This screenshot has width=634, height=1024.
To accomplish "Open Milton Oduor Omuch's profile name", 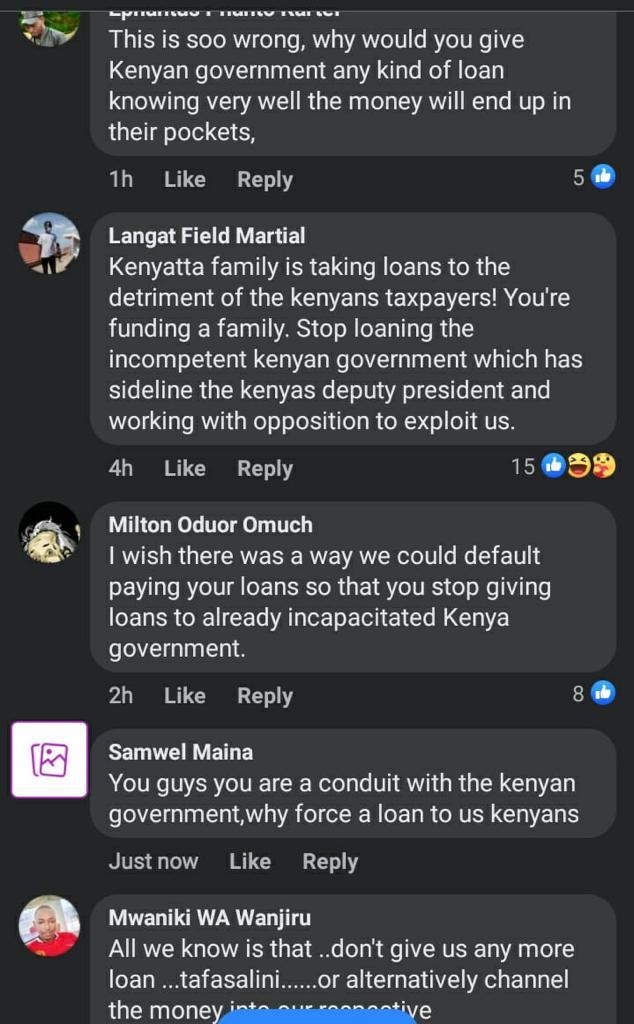I will click(x=210, y=524).
